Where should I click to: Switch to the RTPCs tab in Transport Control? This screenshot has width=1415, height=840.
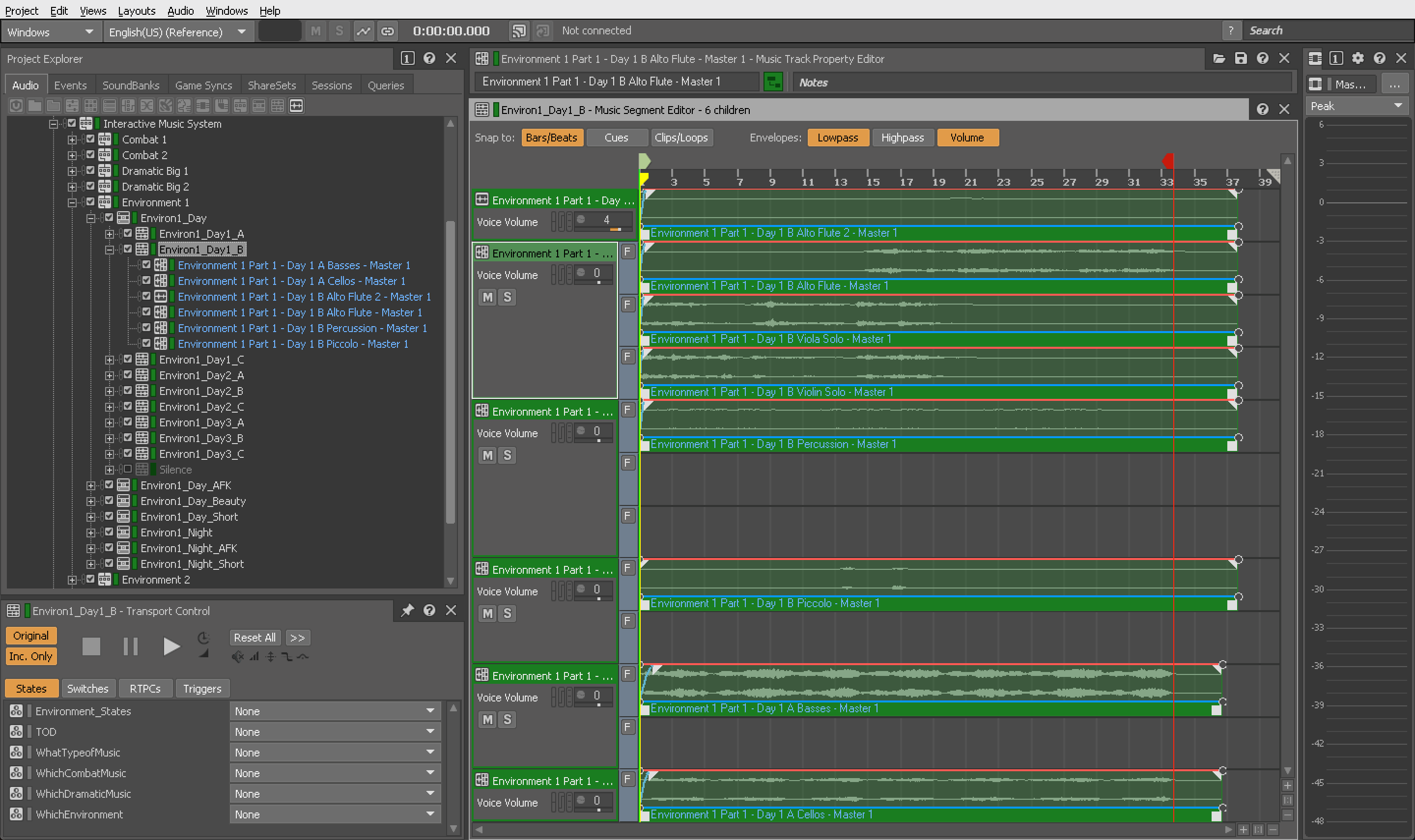[145, 688]
